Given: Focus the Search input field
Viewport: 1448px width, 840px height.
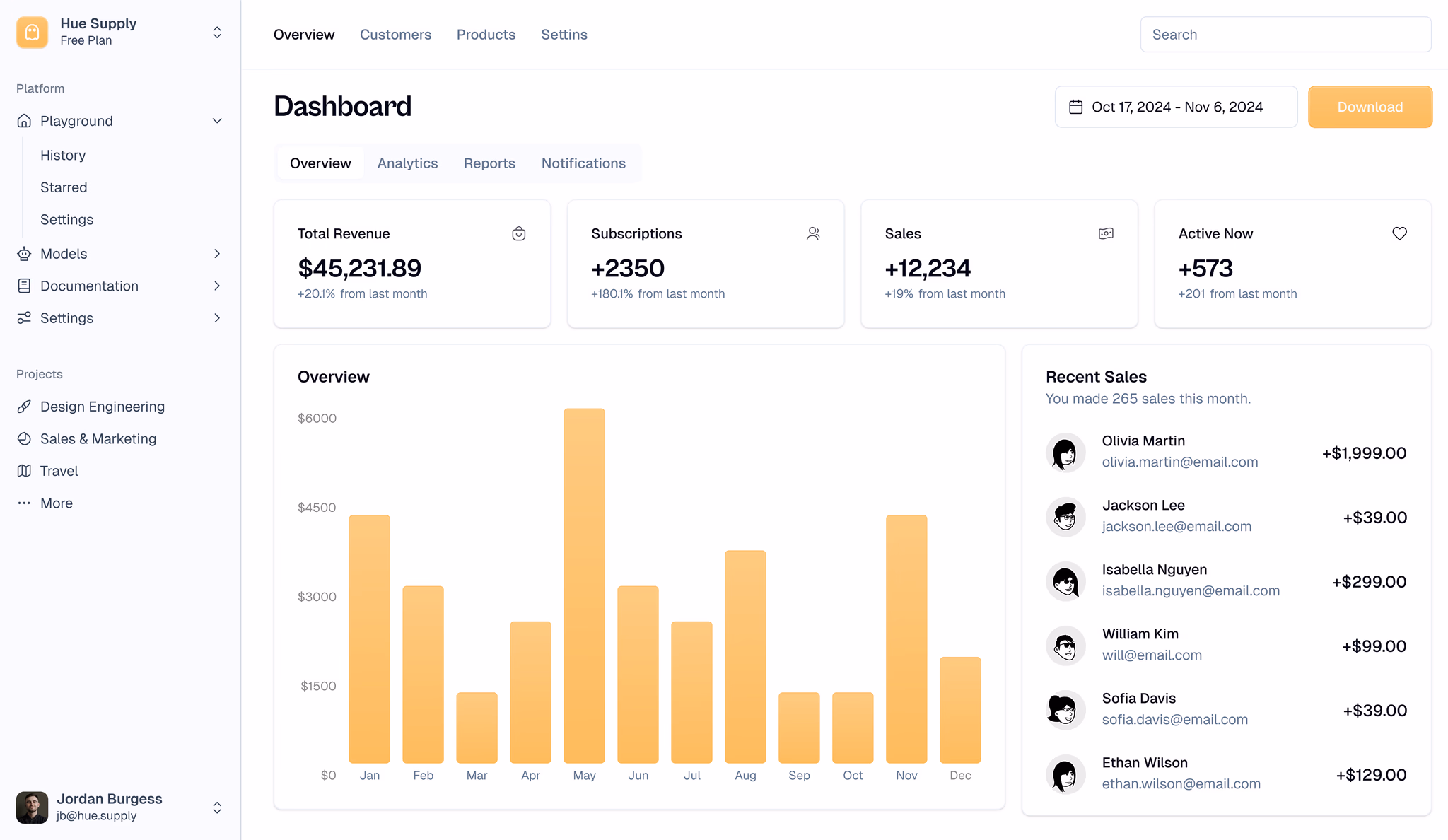Looking at the screenshot, I should [1285, 35].
